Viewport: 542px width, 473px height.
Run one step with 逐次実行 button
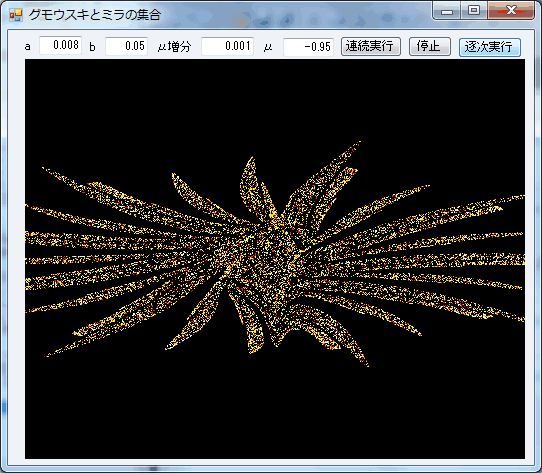click(x=489, y=47)
